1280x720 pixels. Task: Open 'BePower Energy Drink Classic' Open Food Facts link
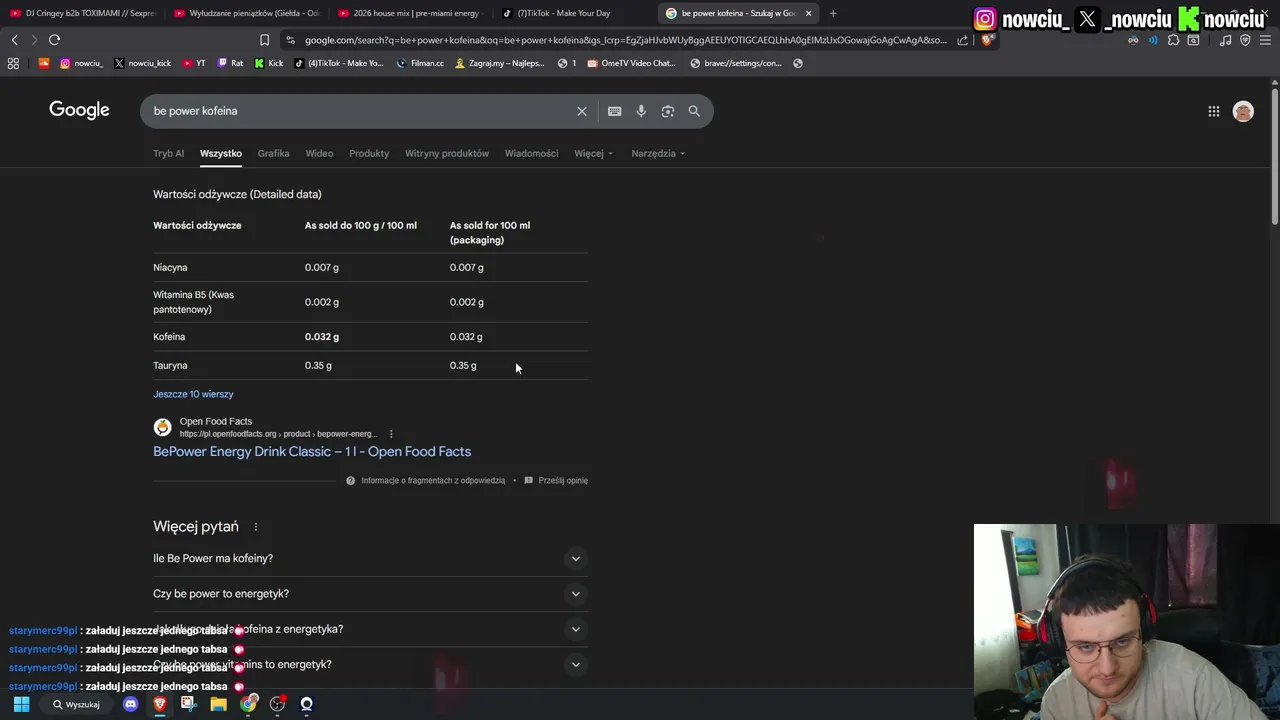tap(312, 452)
